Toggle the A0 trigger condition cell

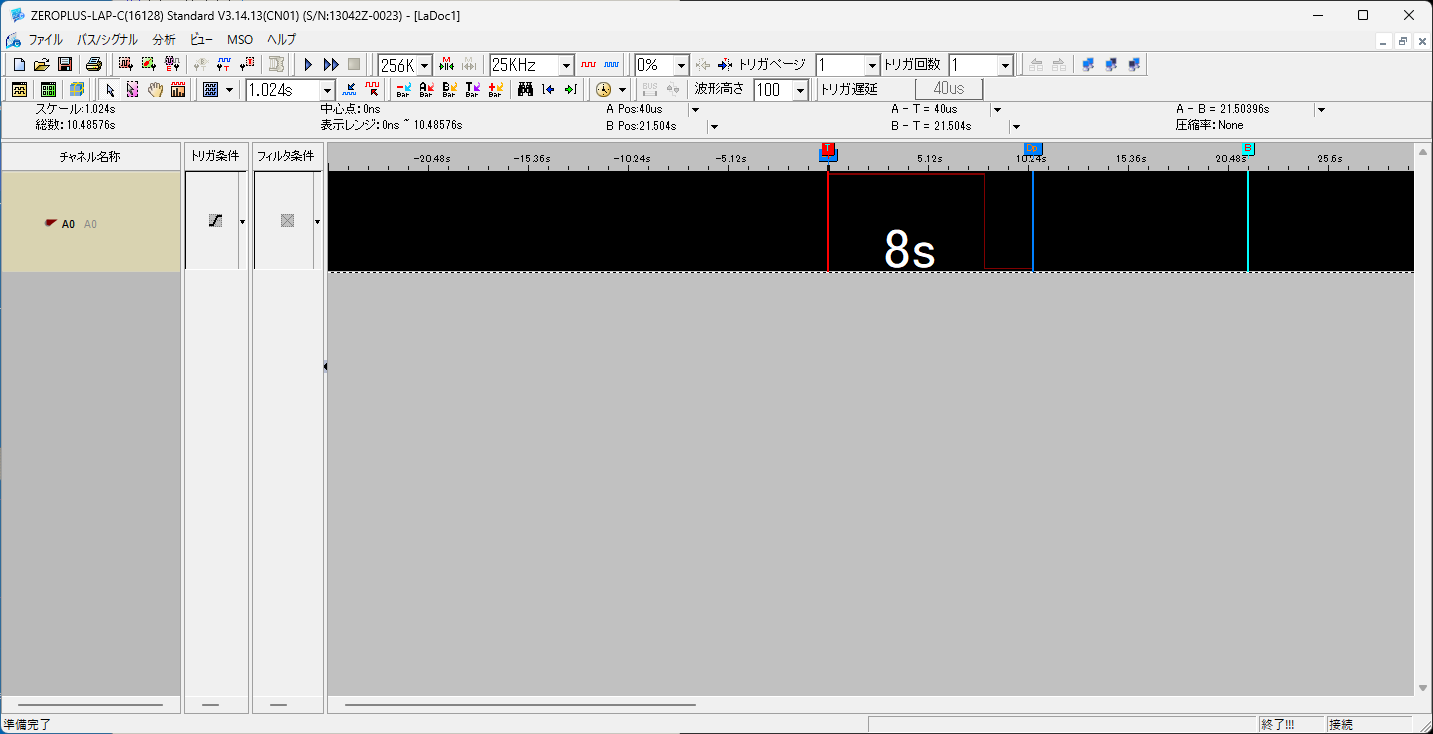[x=214, y=220]
